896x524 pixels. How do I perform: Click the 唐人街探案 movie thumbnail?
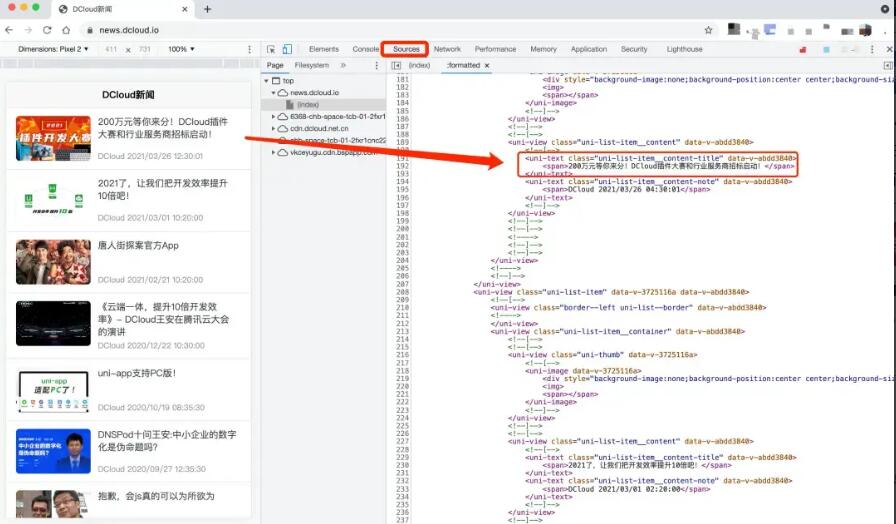pyautogui.click(x=53, y=262)
